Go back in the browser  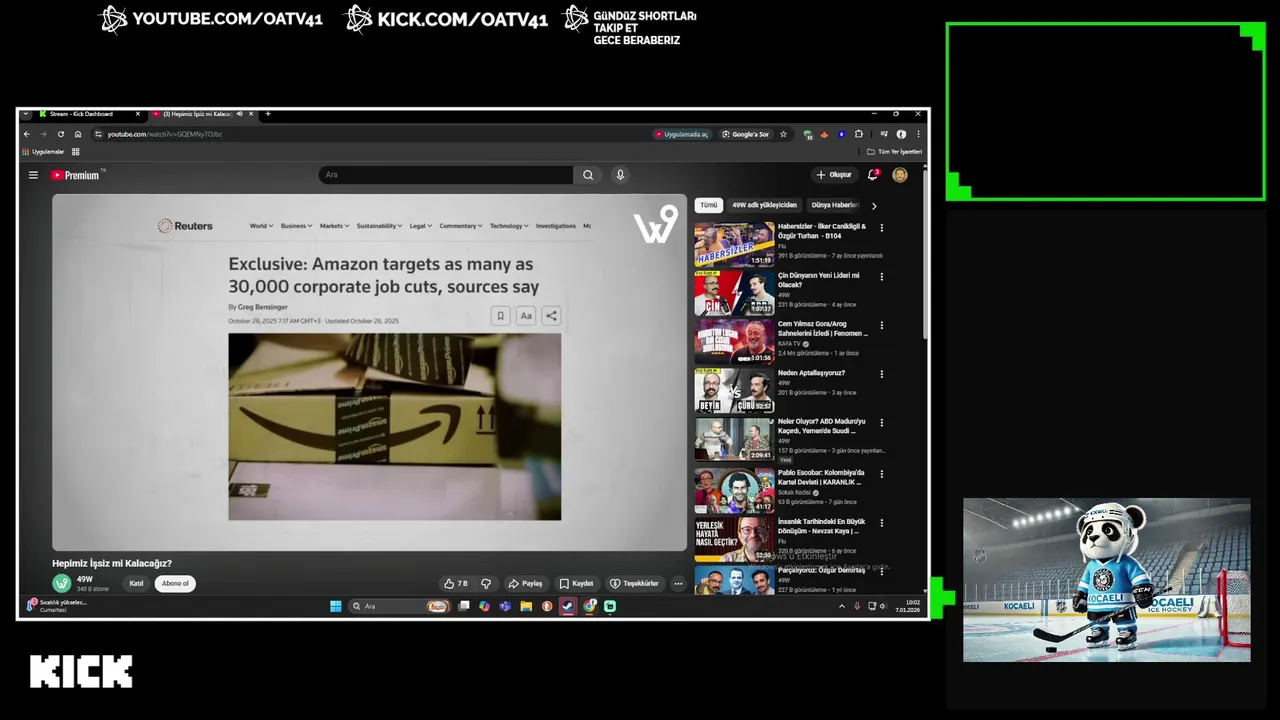27,134
